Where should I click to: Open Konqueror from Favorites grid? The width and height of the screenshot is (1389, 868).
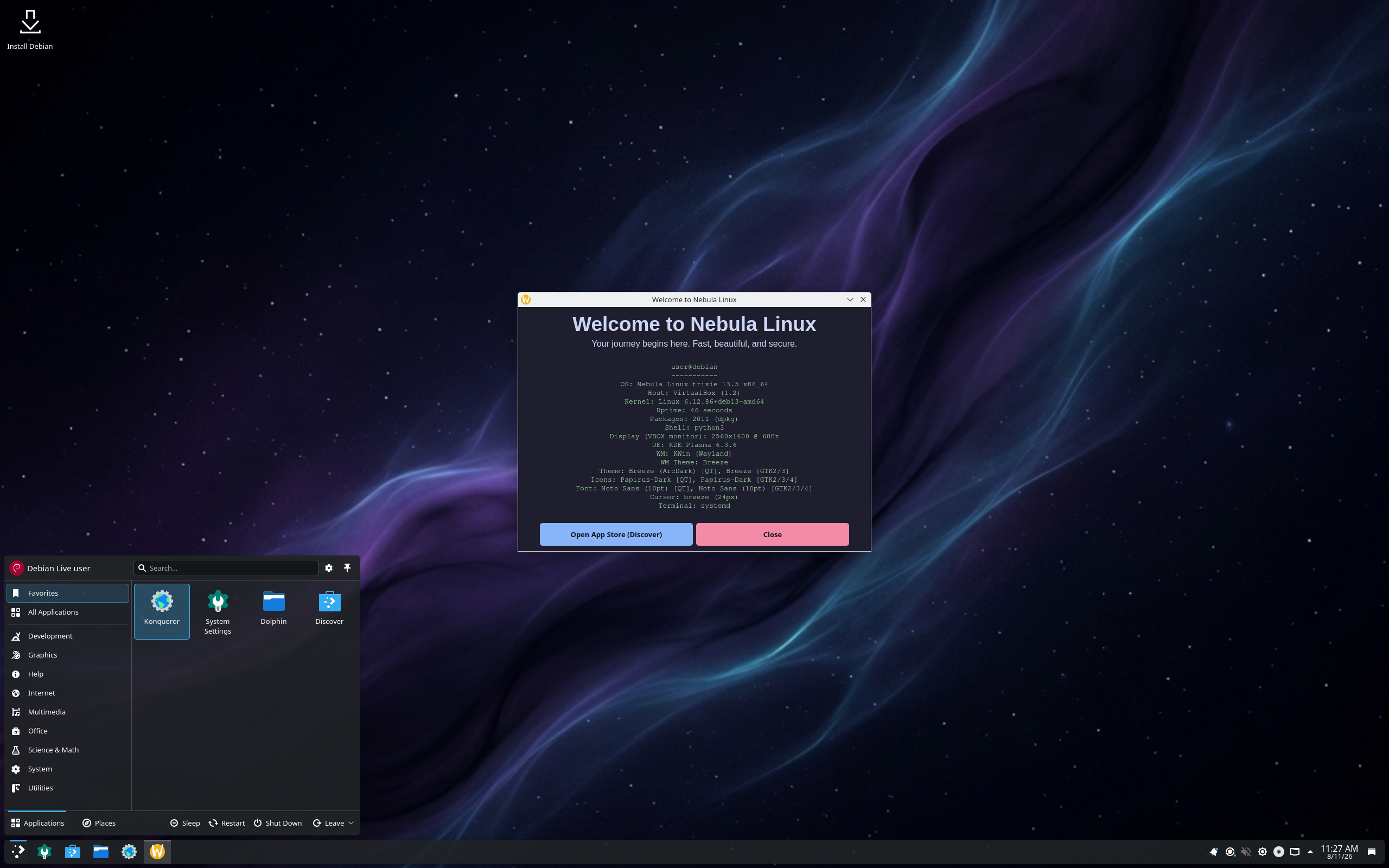161,611
